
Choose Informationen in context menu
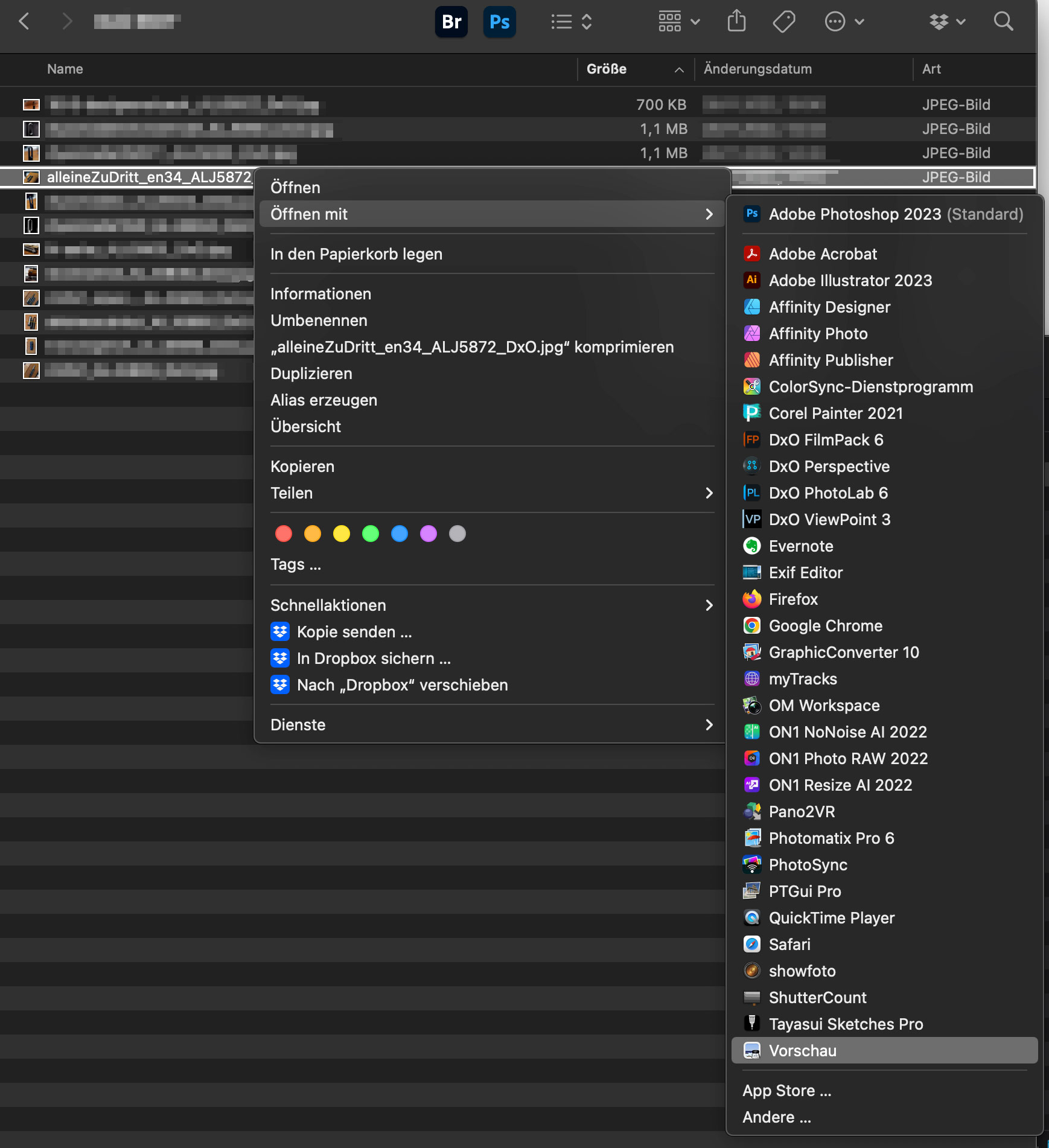pos(492,294)
